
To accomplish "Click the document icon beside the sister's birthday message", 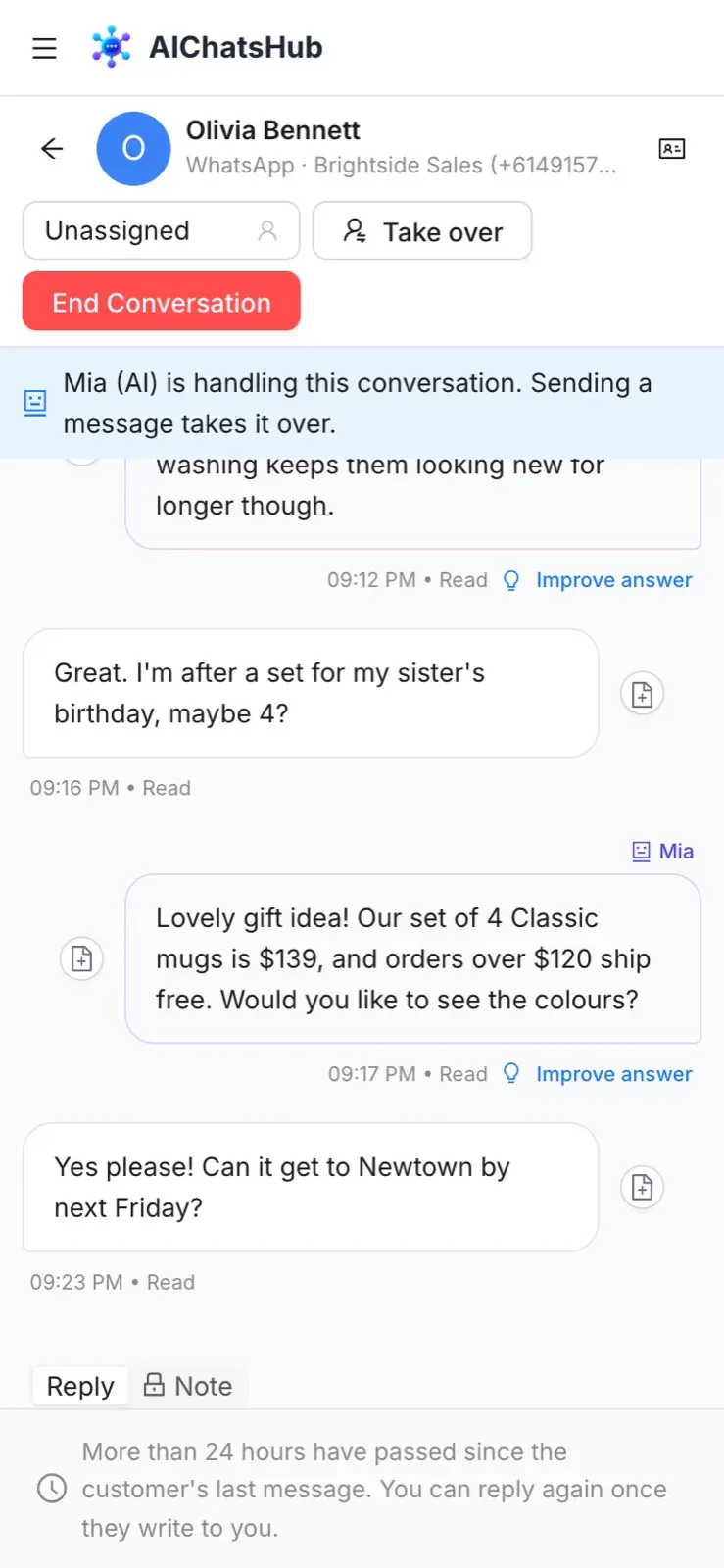I will coord(643,694).
